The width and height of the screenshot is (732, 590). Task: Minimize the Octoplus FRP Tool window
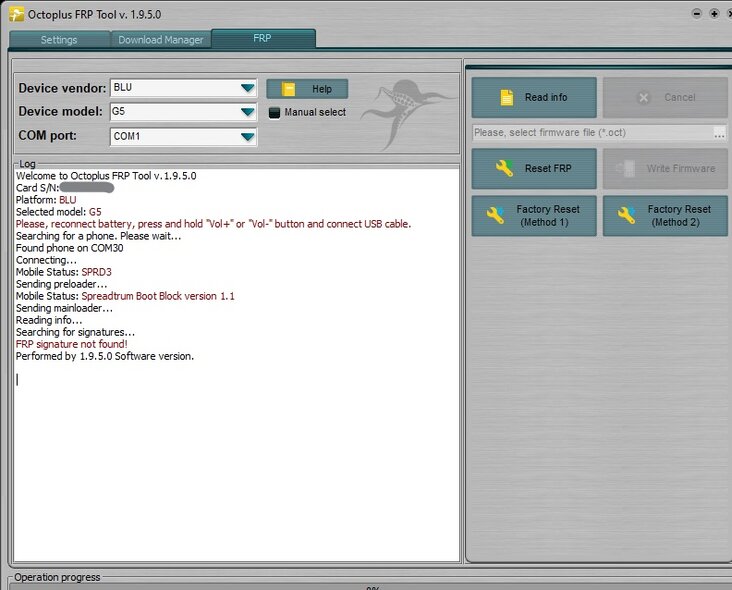pos(697,14)
